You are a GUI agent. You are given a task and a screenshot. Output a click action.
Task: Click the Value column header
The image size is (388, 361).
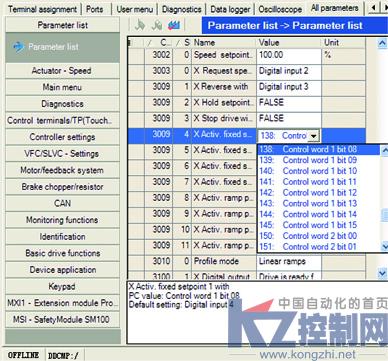(289, 43)
